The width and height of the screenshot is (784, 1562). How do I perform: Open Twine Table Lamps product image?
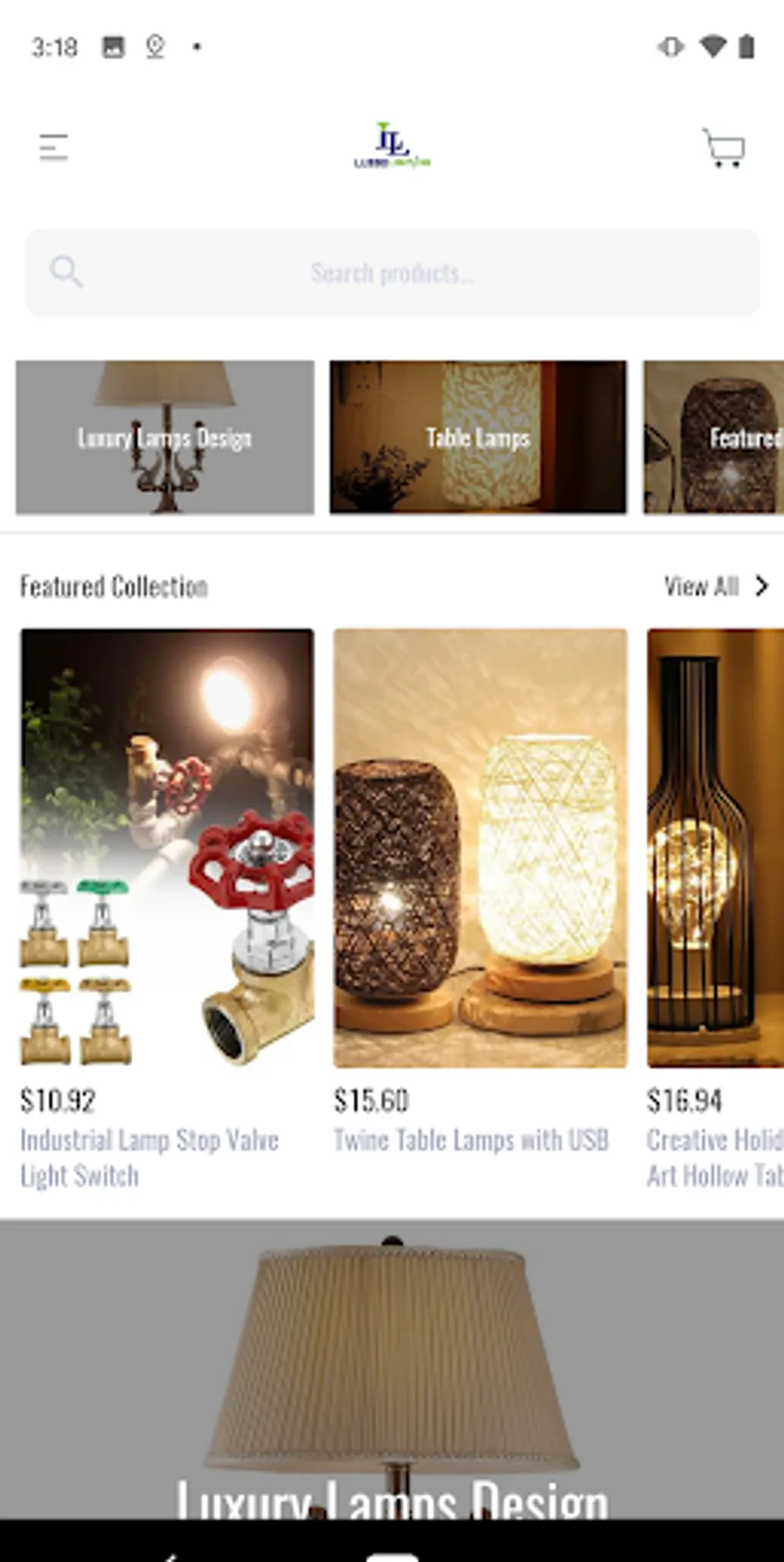(x=480, y=848)
